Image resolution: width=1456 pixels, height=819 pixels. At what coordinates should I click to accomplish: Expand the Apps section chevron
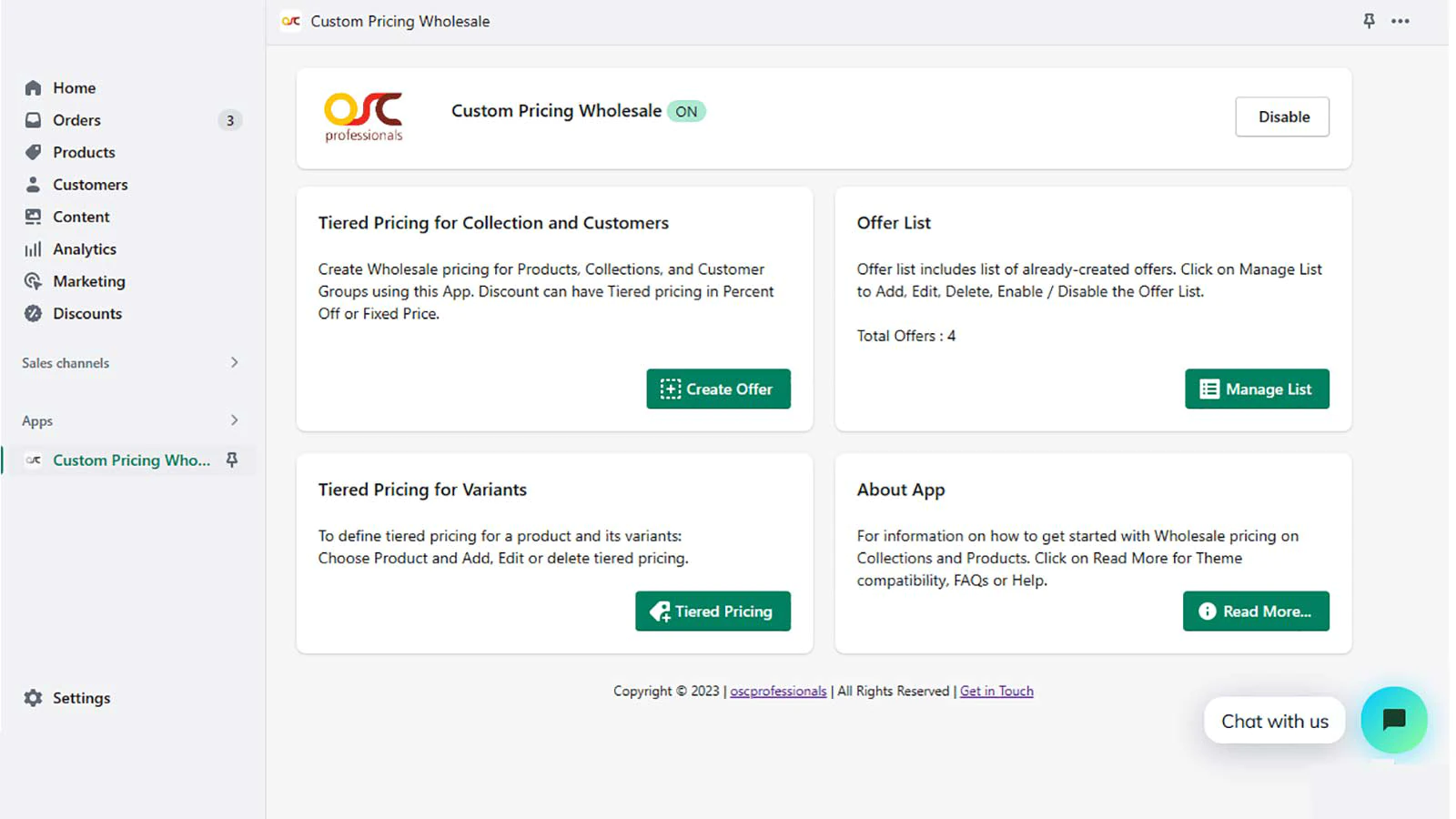[234, 420]
